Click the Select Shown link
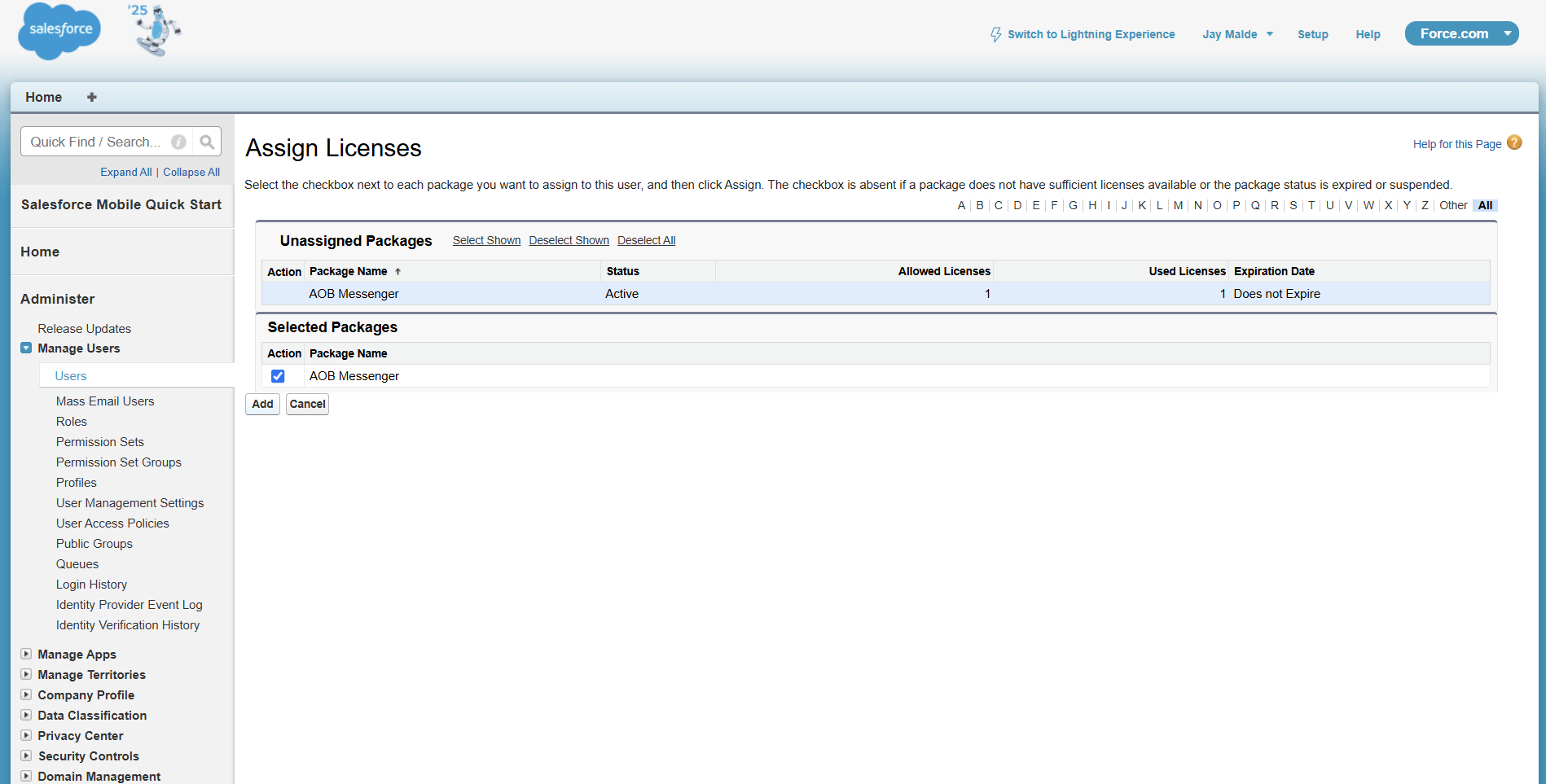 point(486,240)
